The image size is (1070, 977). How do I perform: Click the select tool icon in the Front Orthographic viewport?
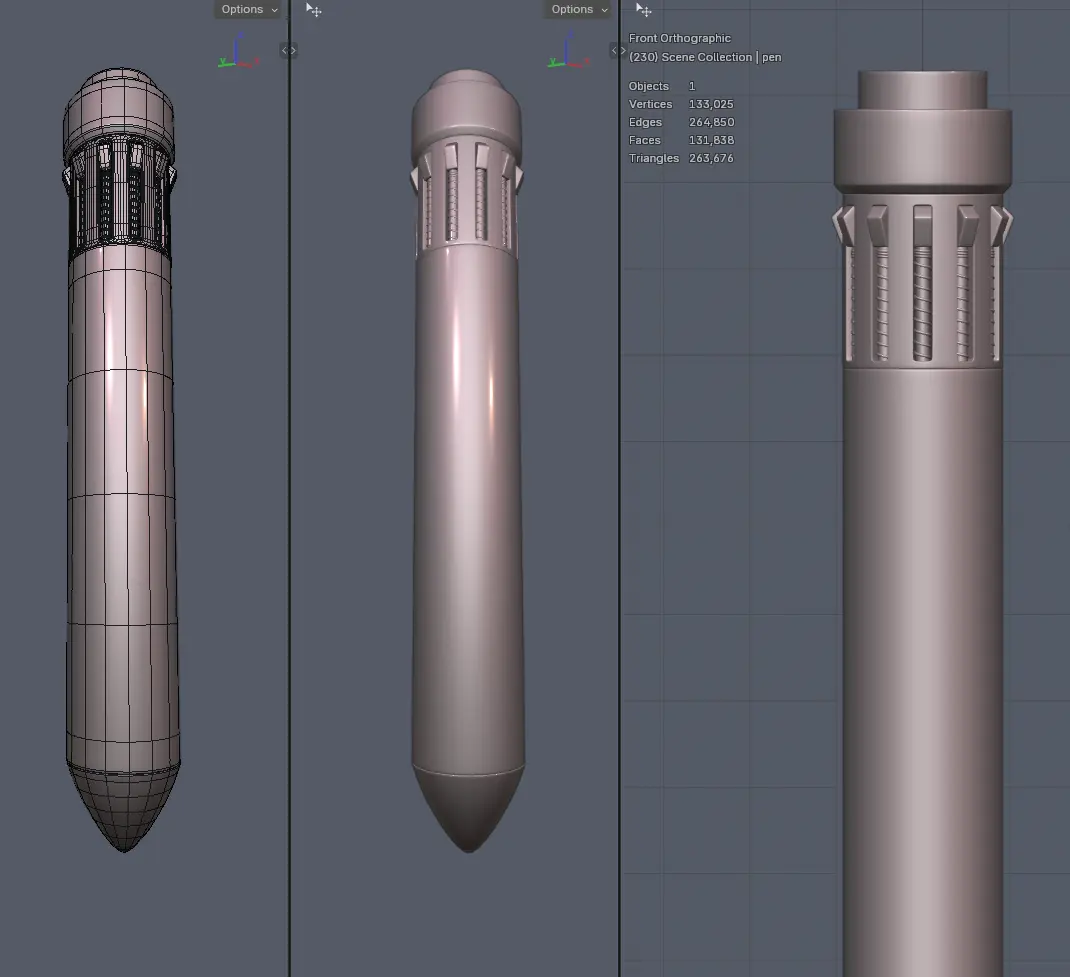click(644, 11)
